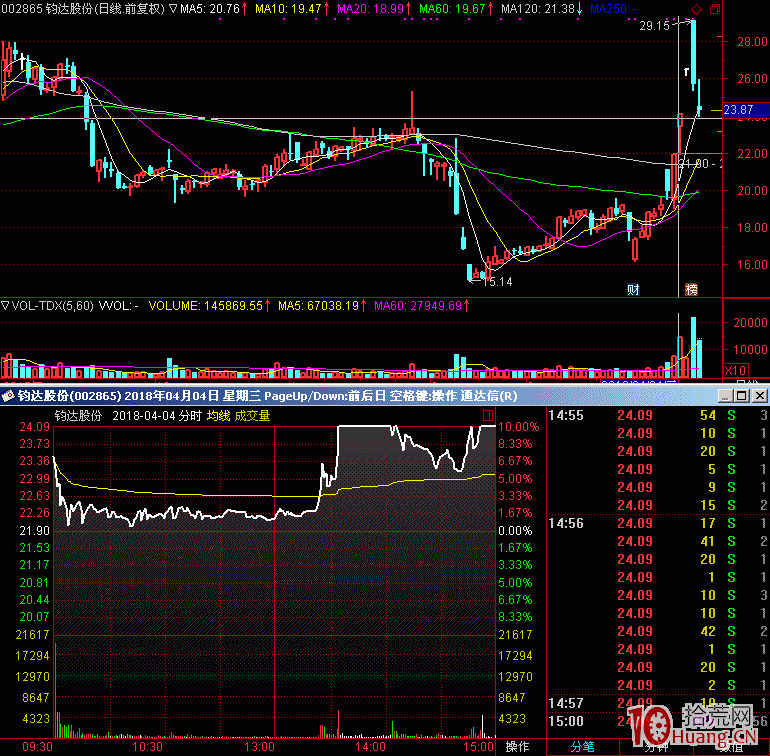Select the trade row with volume 2

point(658,685)
